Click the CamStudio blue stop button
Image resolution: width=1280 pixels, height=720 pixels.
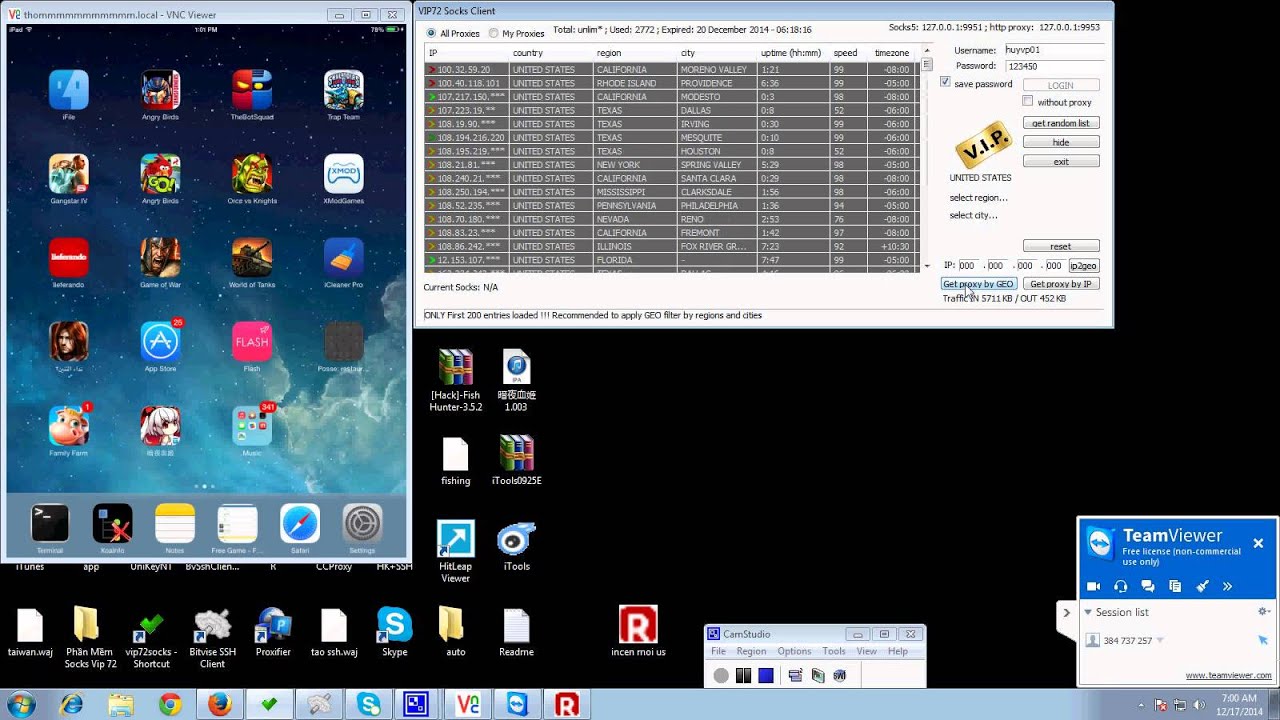click(x=766, y=676)
